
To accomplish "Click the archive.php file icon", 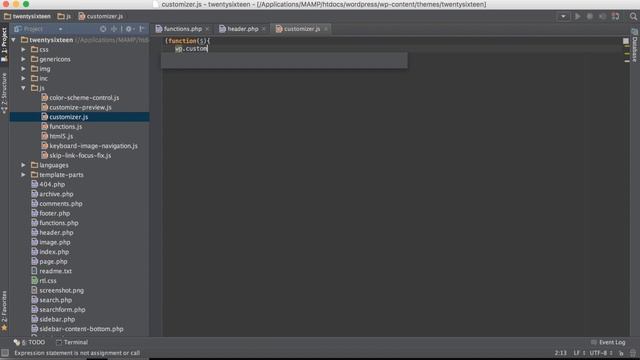I will [35, 194].
